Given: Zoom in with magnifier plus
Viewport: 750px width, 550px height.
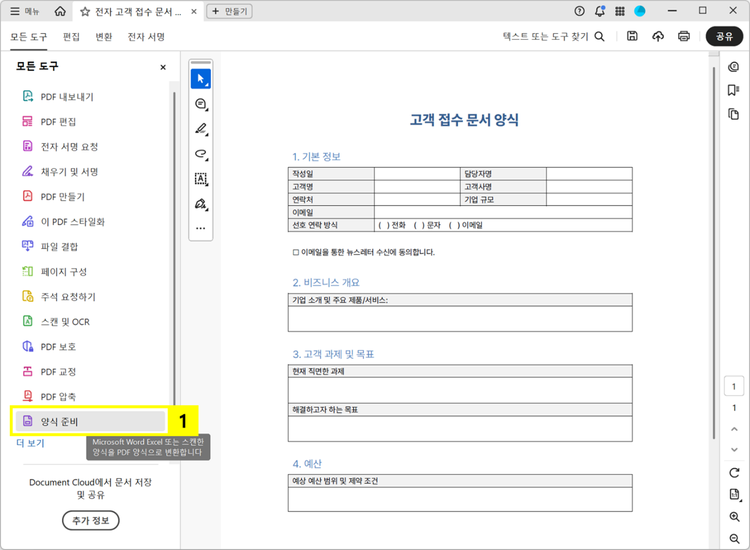Looking at the screenshot, I should 735,517.
